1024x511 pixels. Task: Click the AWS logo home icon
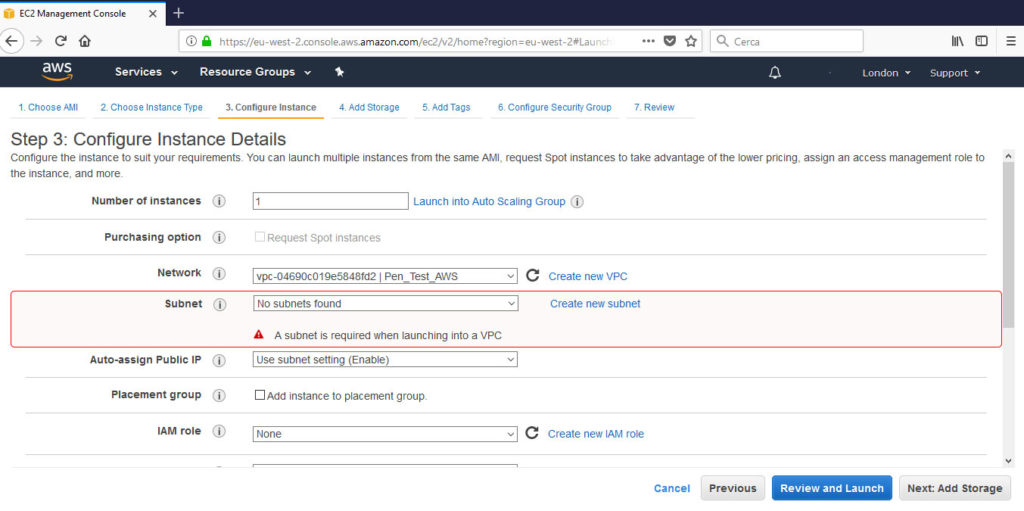(57, 72)
